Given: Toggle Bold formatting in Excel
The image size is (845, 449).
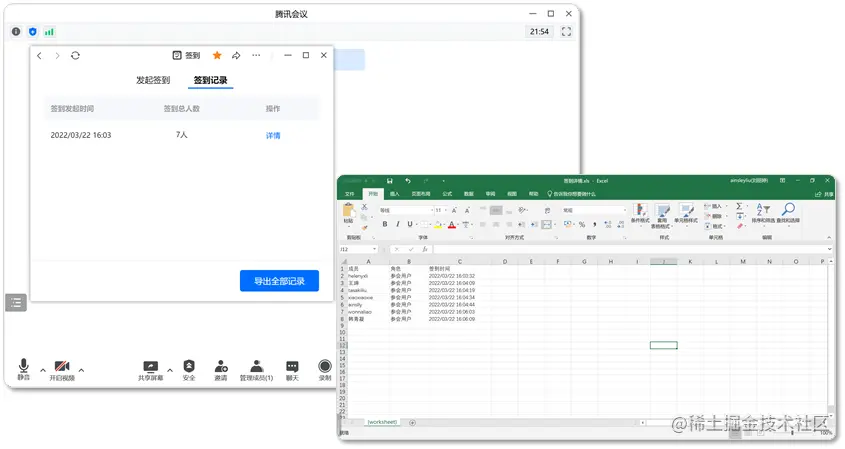Looking at the screenshot, I should coord(385,224).
